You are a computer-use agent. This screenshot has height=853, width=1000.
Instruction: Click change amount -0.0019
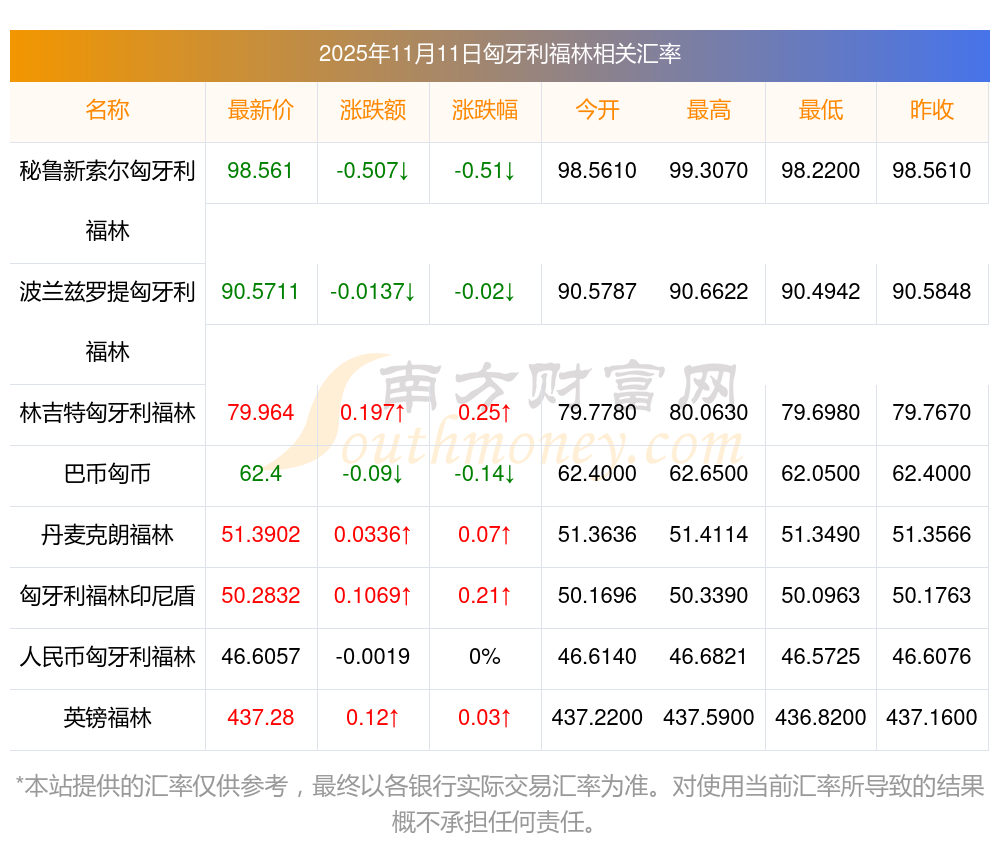[373, 657]
